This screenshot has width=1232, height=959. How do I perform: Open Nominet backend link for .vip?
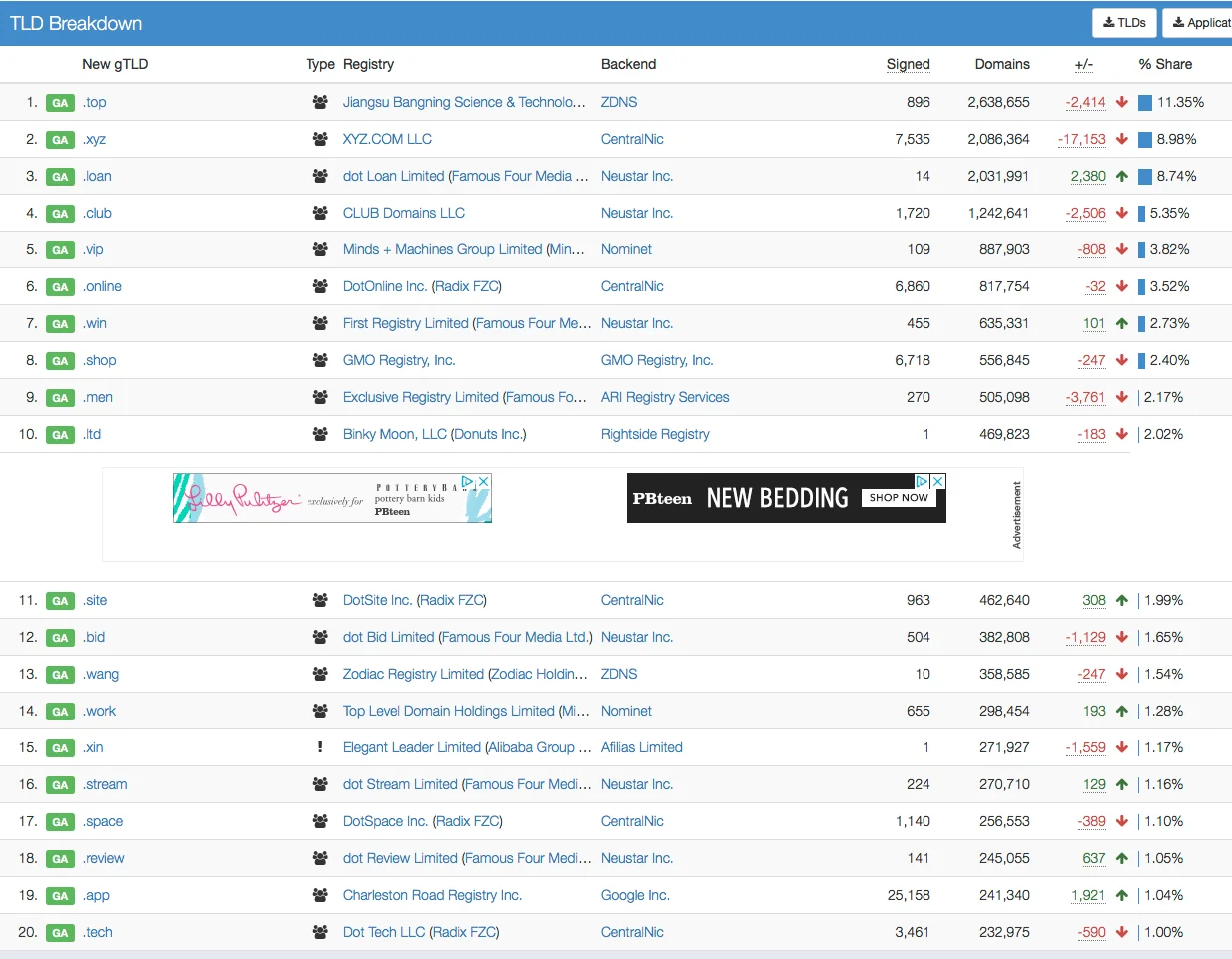click(626, 249)
